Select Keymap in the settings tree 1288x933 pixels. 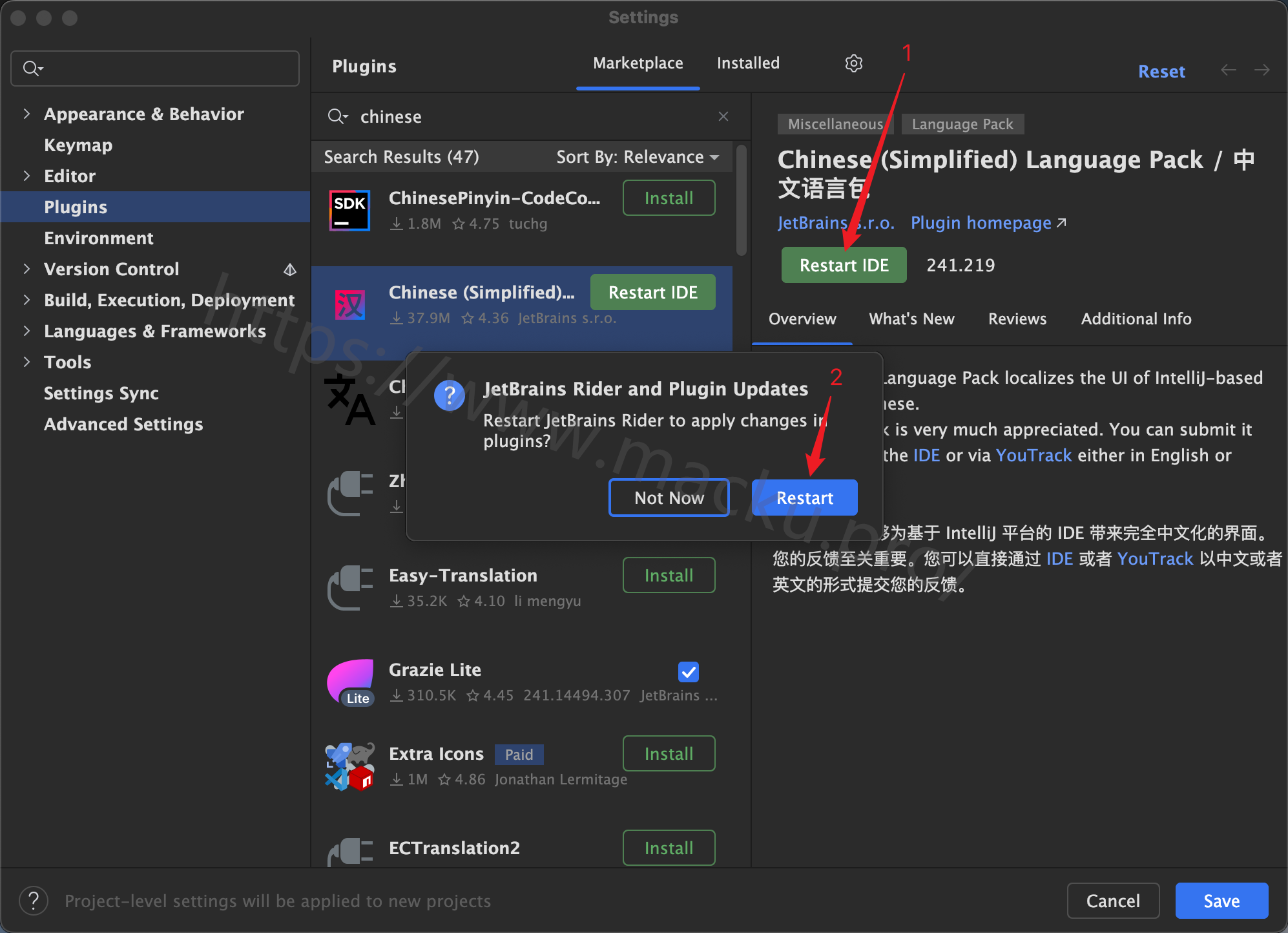(78, 145)
